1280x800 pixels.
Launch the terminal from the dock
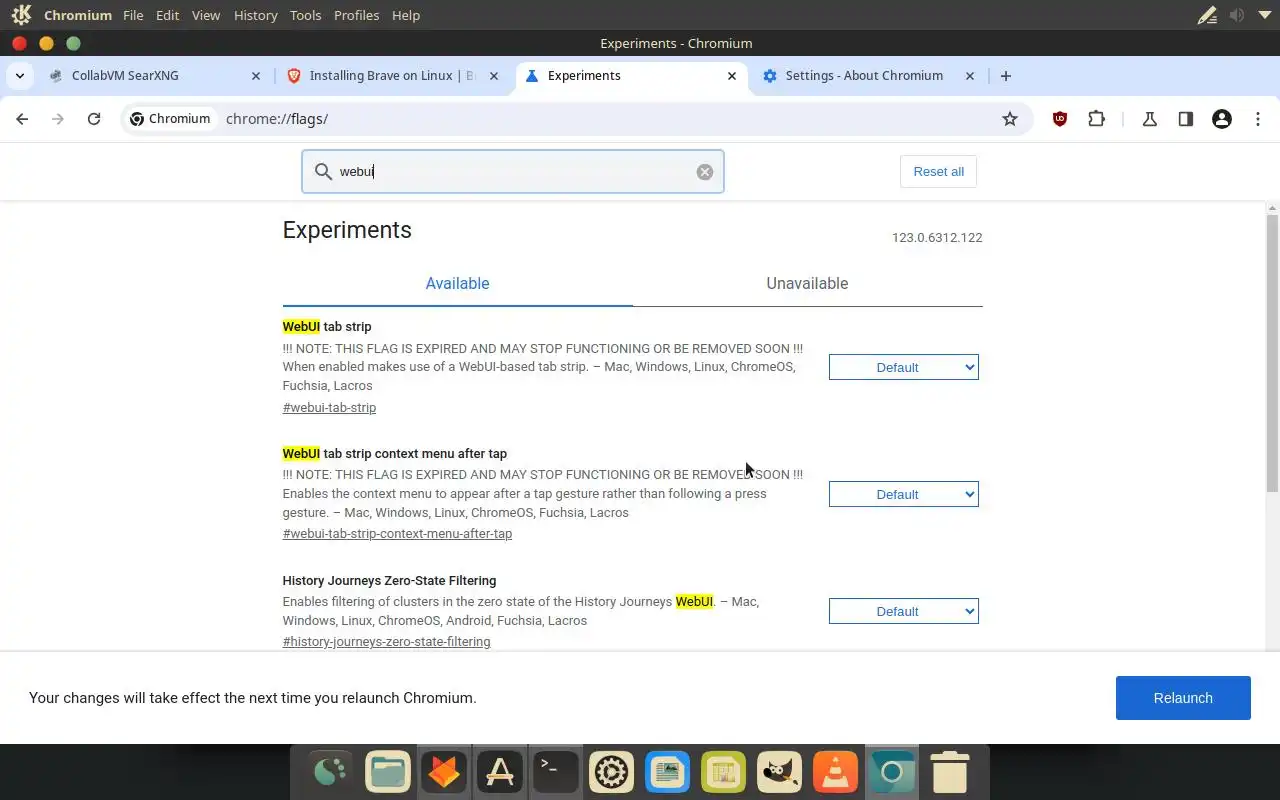555,772
